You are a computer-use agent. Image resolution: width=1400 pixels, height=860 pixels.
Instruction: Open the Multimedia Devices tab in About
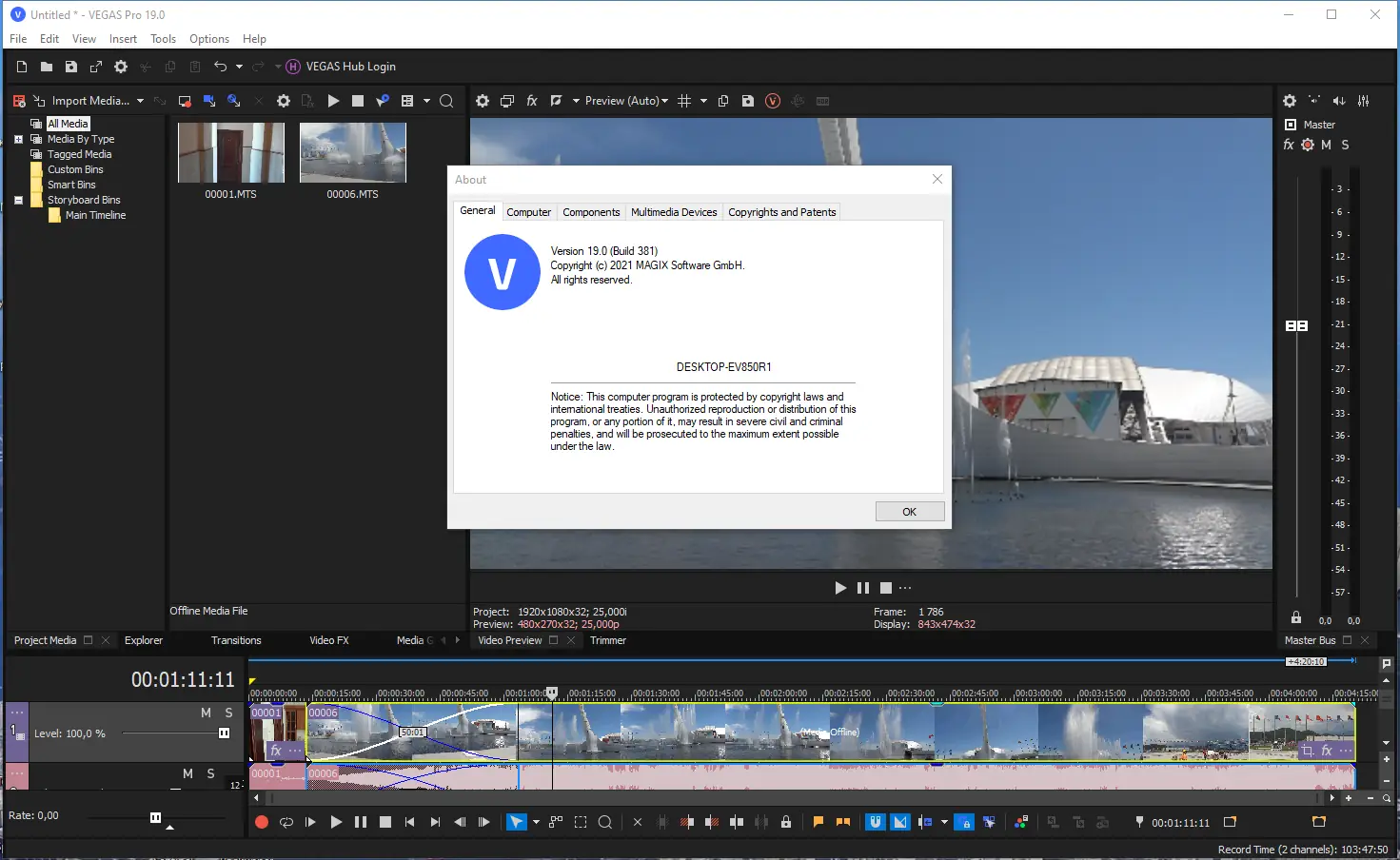click(x=674, y=212)
